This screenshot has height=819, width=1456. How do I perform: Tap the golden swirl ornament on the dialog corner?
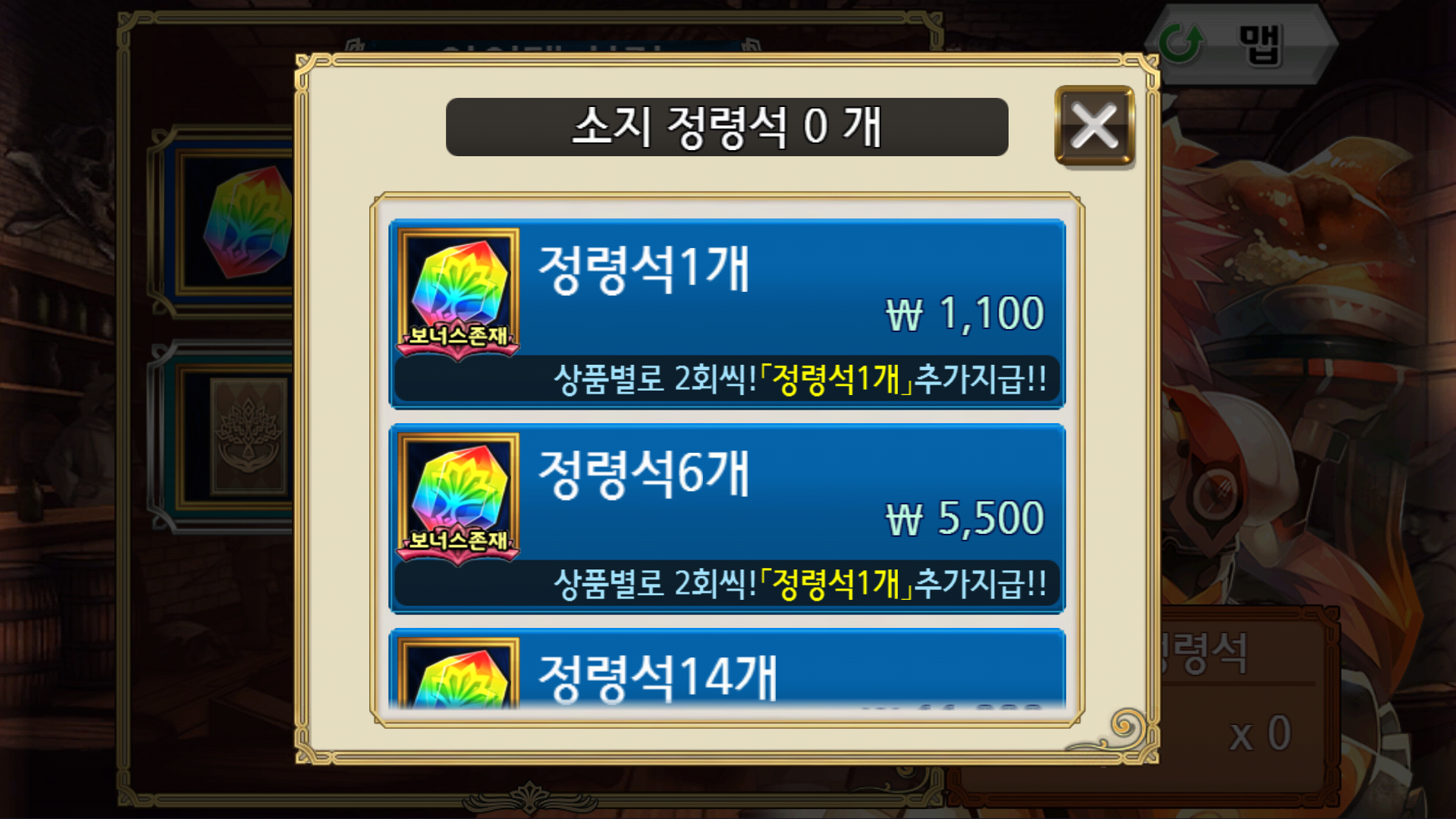click(x=1122, y=730)
